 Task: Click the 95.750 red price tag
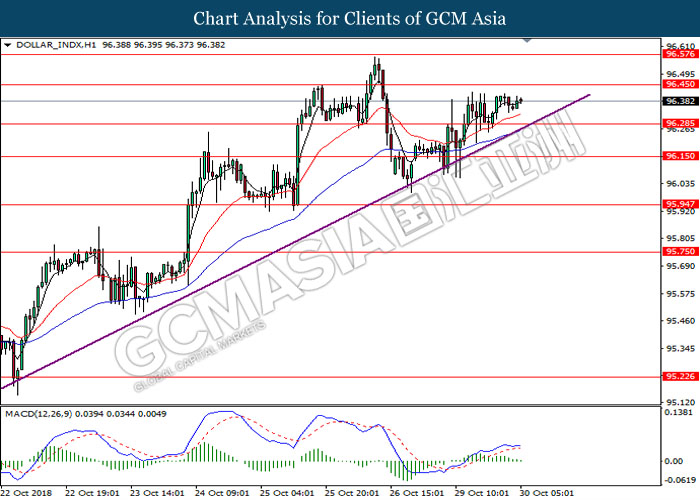point(680,252)
